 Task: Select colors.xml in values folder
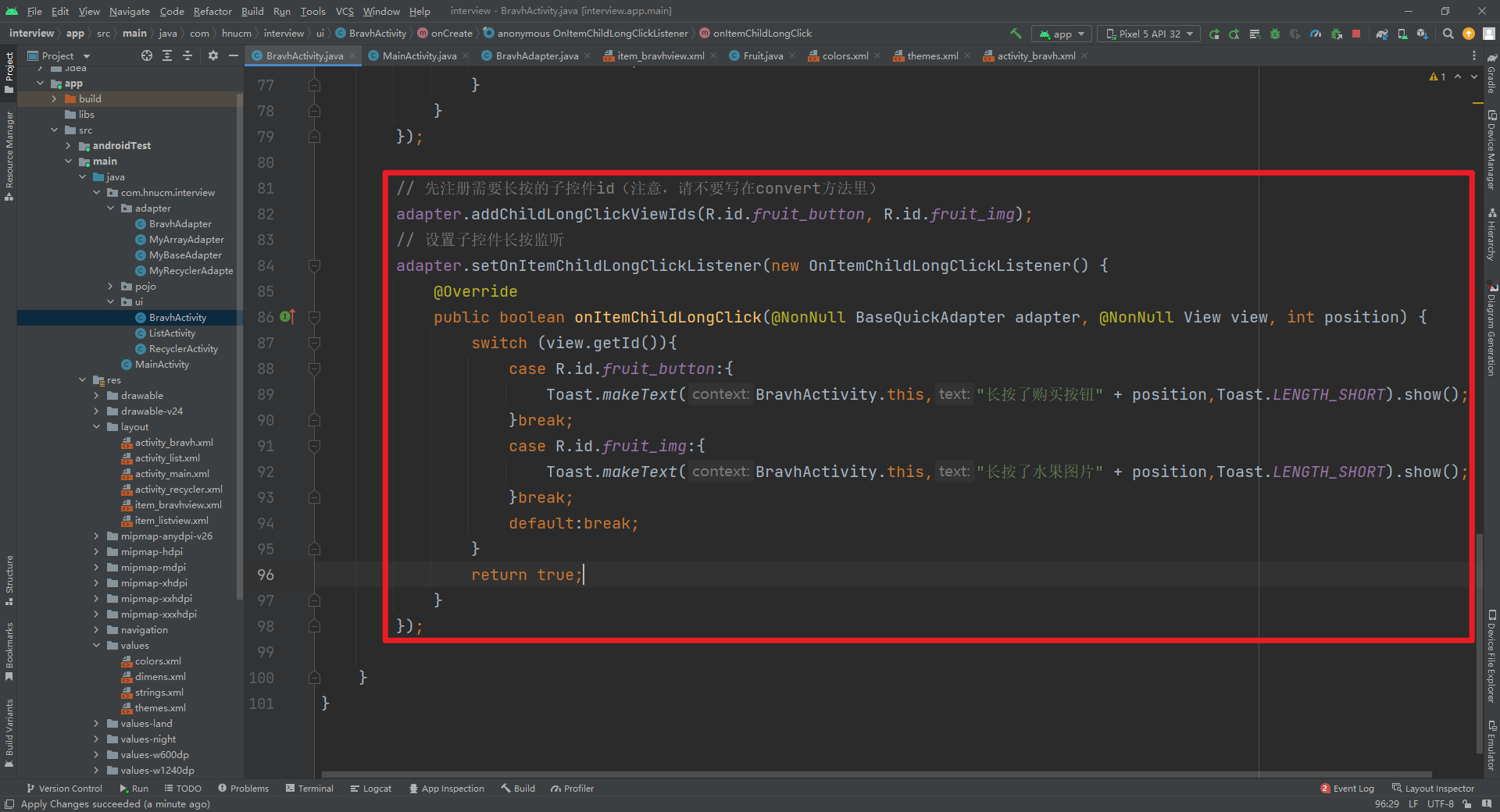tap(158, 661)
